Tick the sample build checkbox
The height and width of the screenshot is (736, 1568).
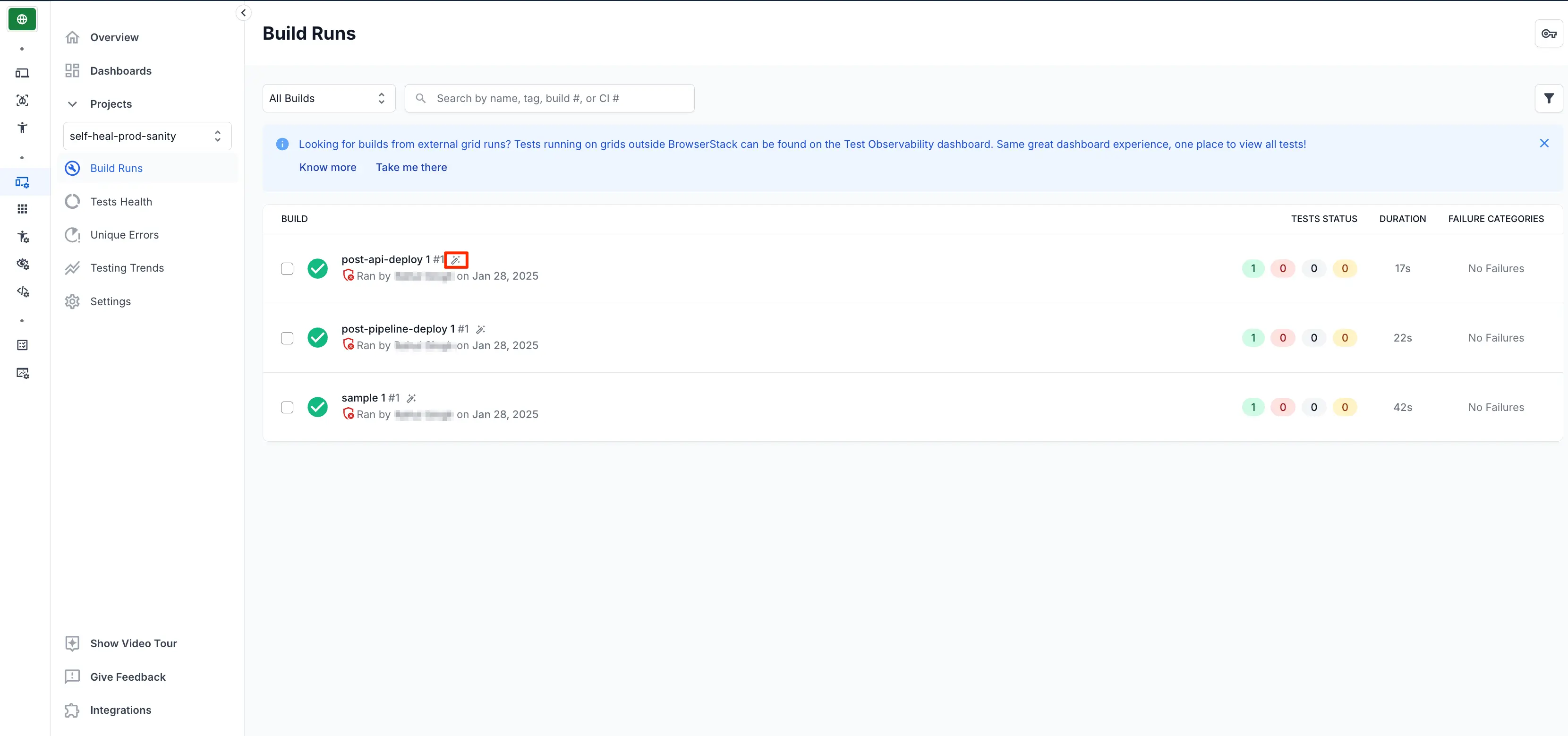[287, 407]
